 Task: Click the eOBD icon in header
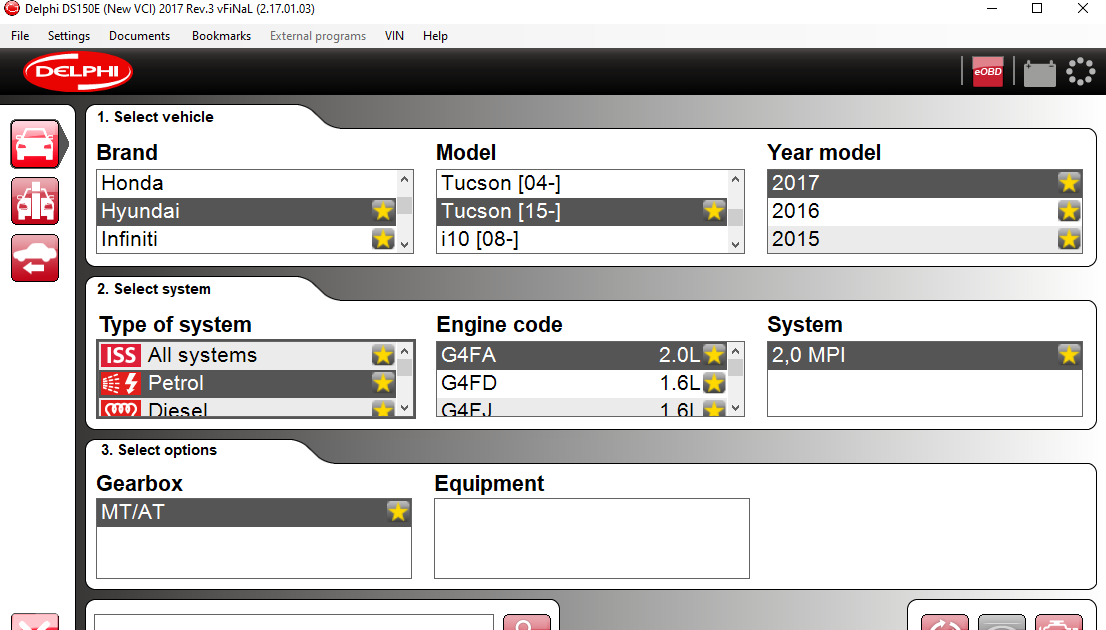point(988,71)
